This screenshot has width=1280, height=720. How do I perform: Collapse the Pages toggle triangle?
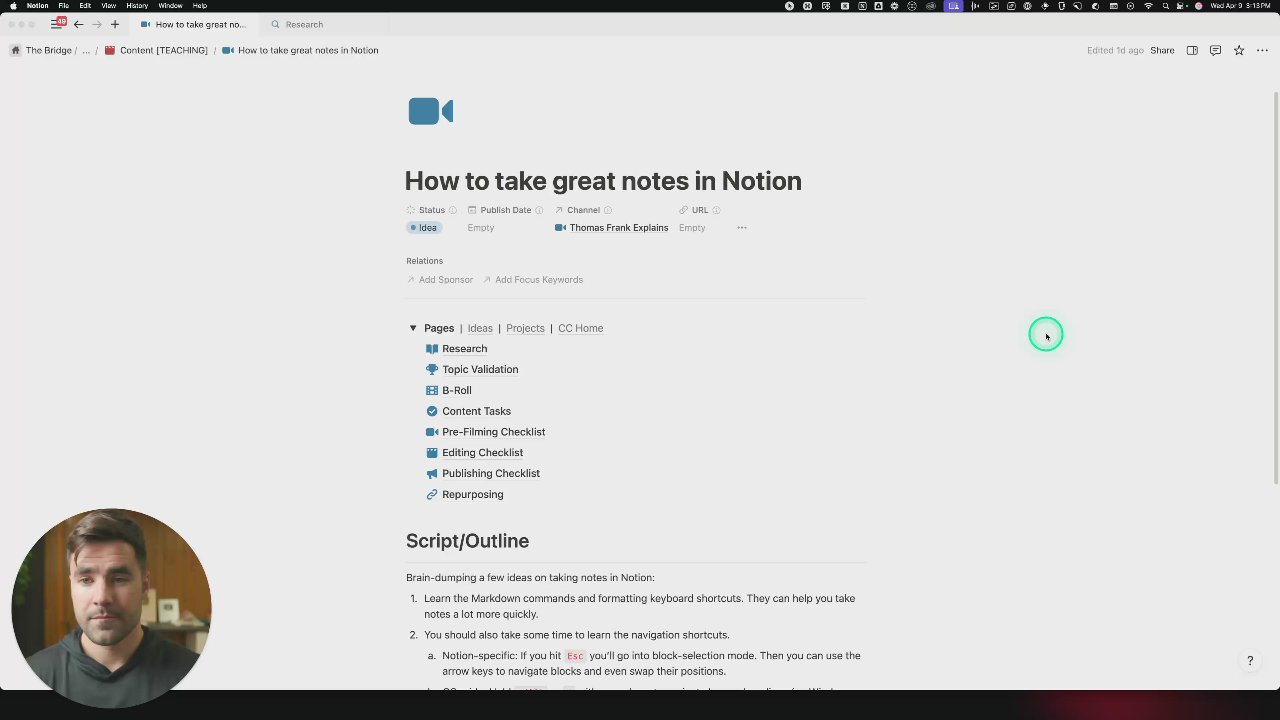[x=413, y=328]
